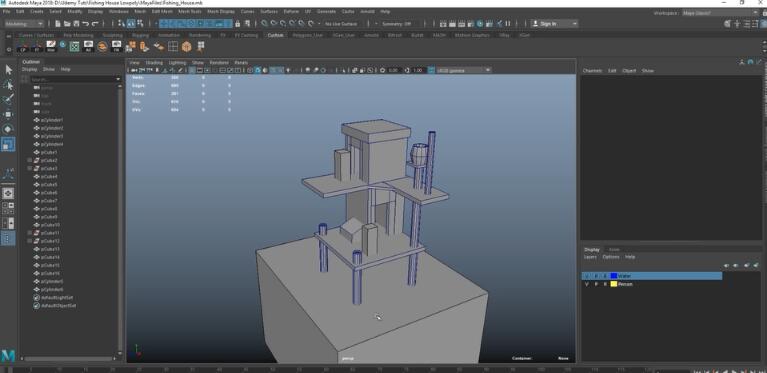The height and width of the screenshot is (373, 767).
Task: Click the Save Scene disk icon
Action: tap(76, 23)
